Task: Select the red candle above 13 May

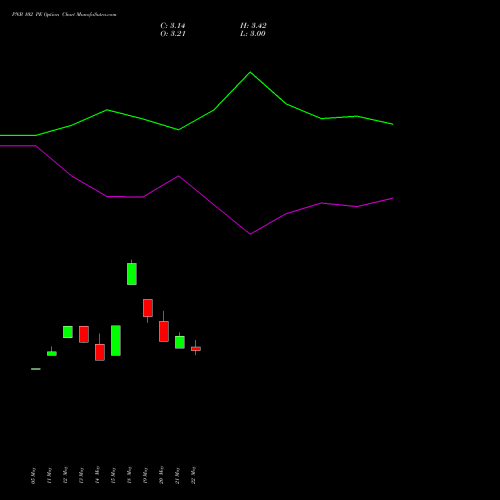Action: (84, 334)
